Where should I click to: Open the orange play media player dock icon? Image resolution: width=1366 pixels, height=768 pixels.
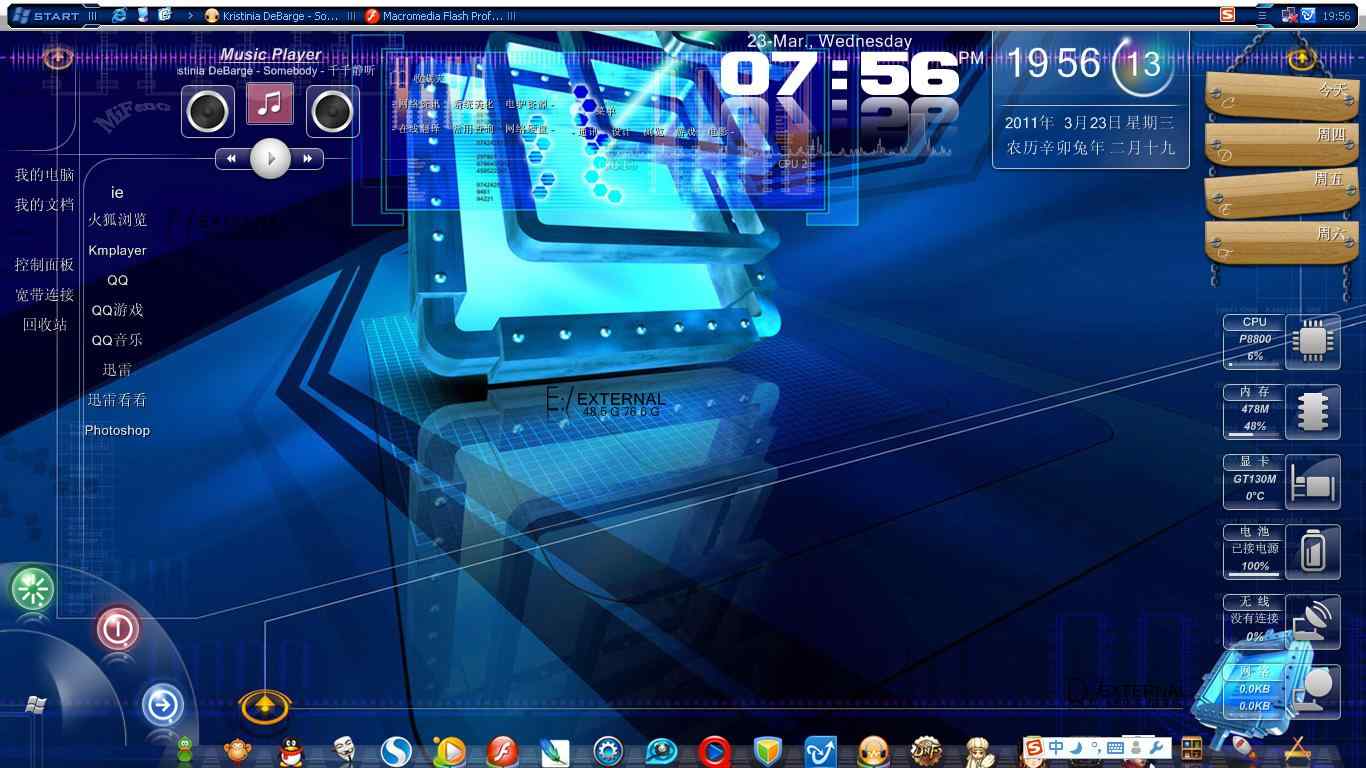pyautogui.click(x=450, y=751)
